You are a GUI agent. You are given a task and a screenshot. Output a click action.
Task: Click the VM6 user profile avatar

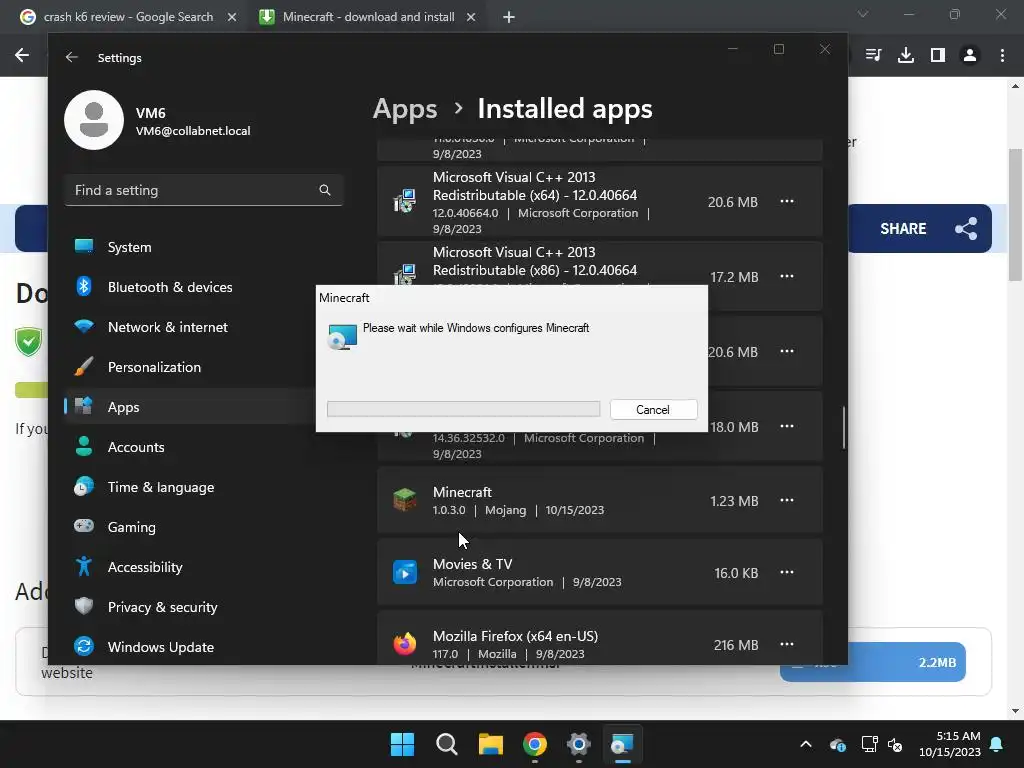(x=94, y=120)
